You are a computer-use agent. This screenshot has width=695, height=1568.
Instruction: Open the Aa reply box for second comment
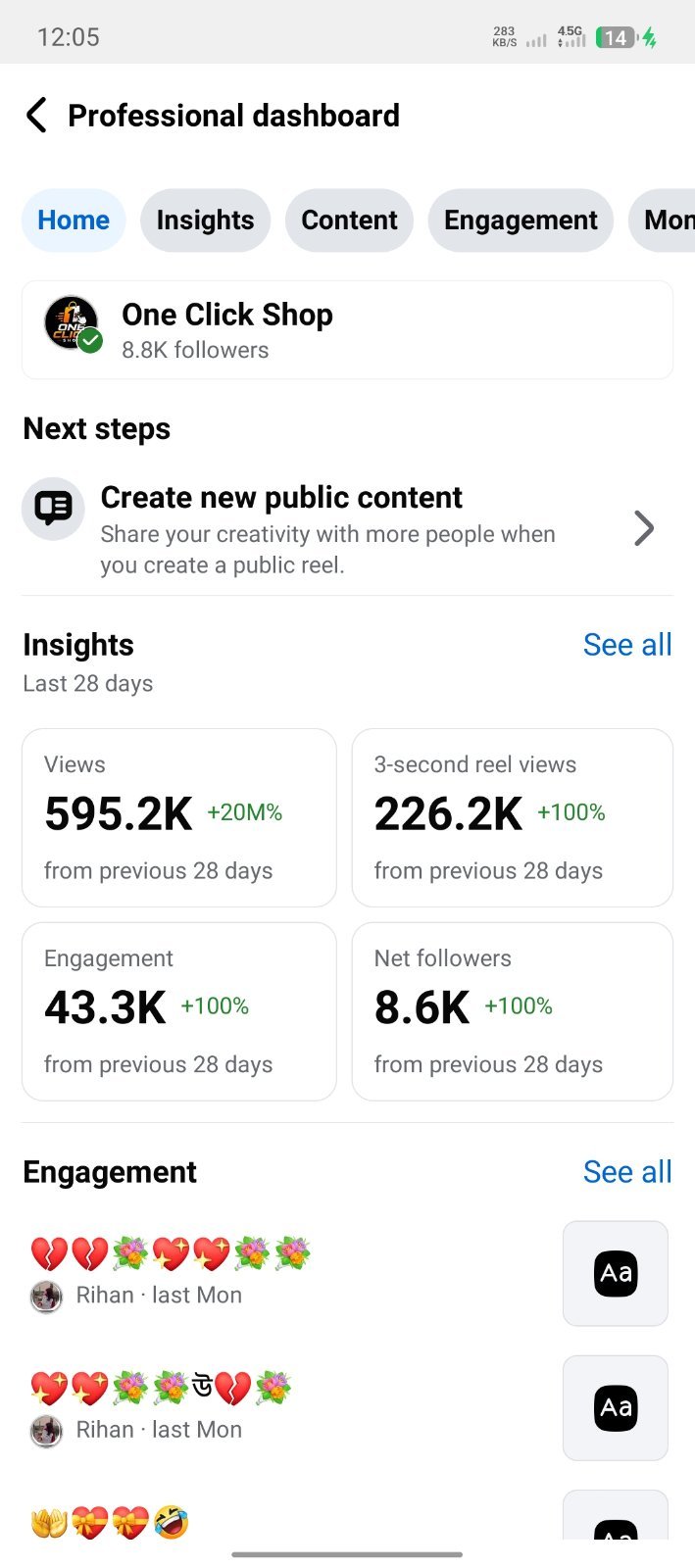tap(616, 1407)
